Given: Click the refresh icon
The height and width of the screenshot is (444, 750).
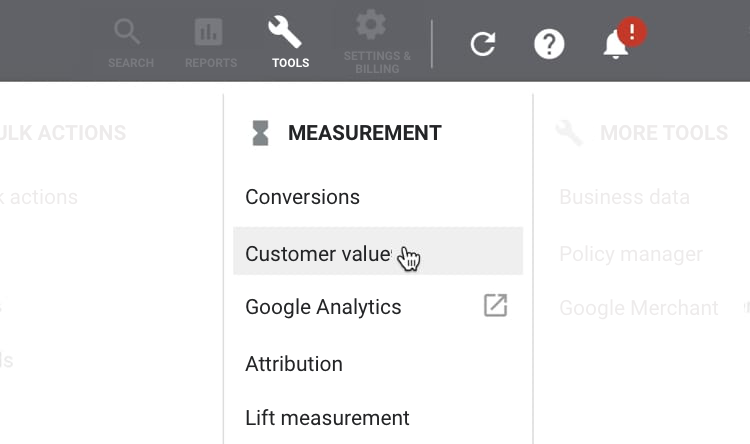Looking at the screenshot, I should click(483, 44).
